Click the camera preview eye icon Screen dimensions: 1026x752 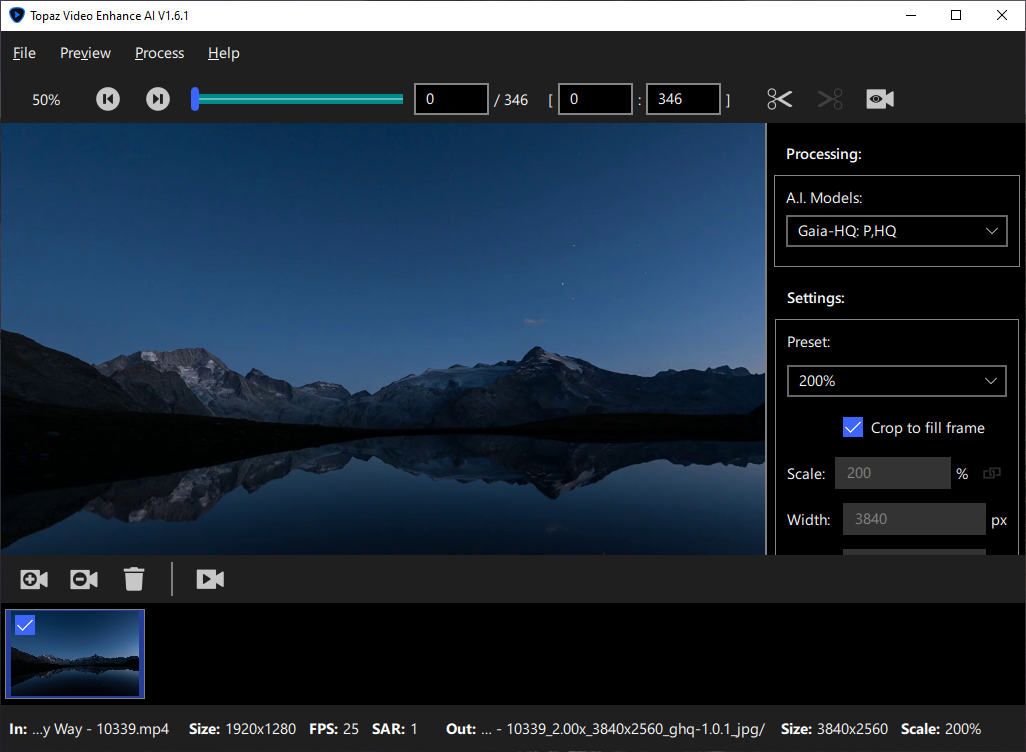click(880, 99)
